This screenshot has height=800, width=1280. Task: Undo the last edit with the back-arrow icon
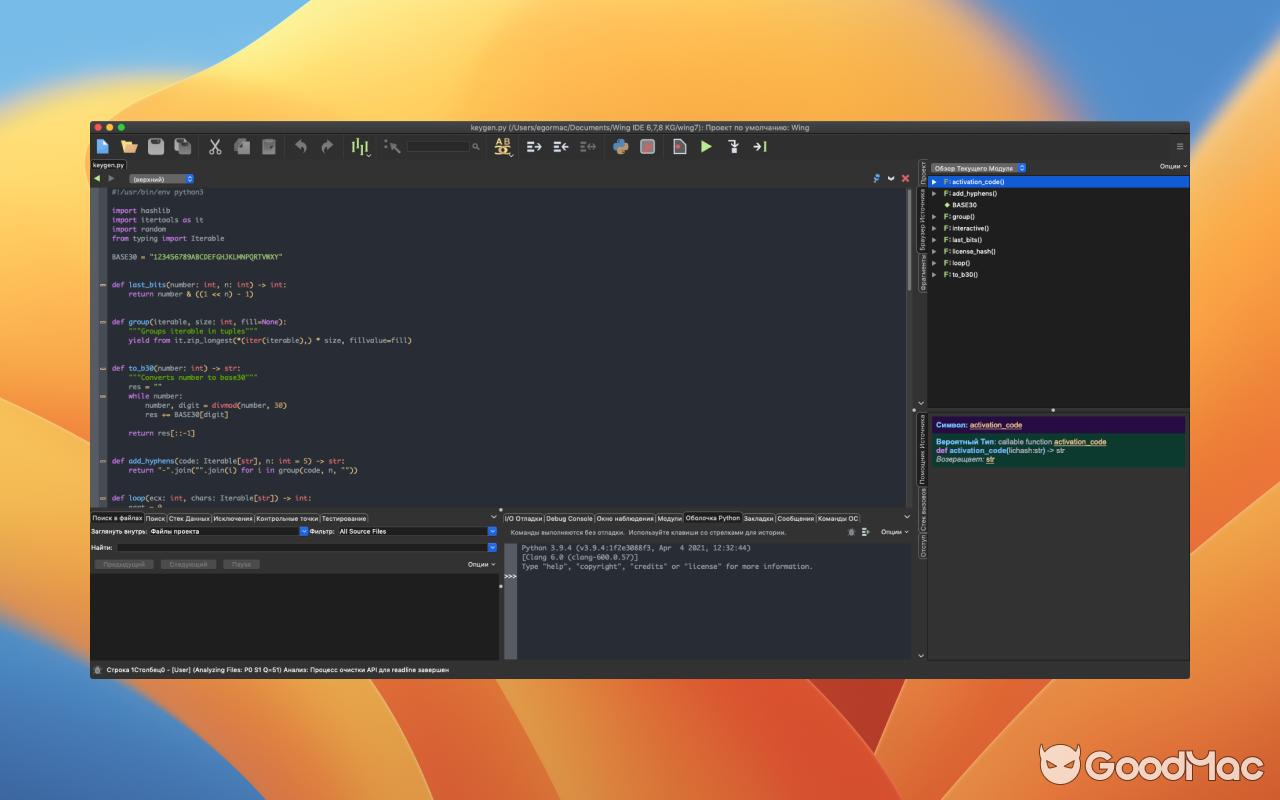coord(300,146)
